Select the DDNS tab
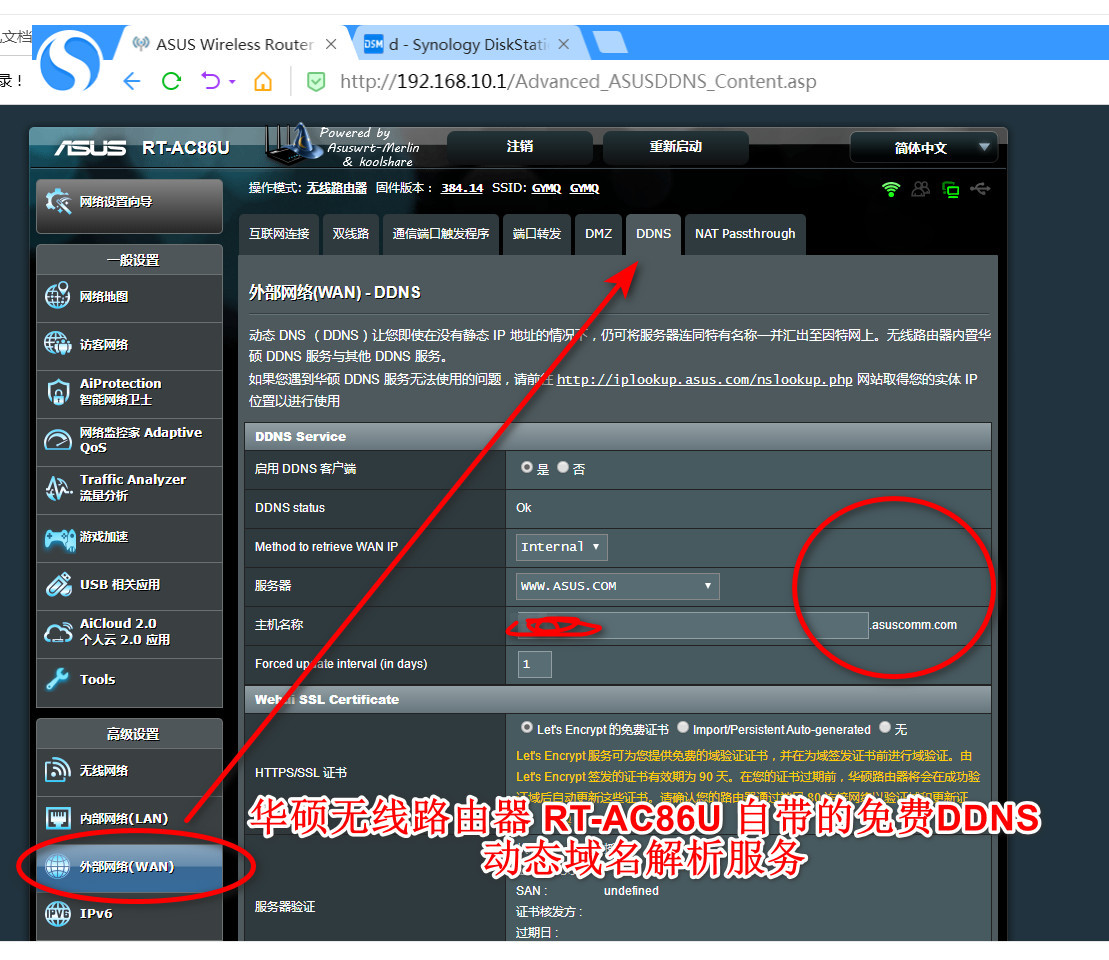Viewport: 1109px width, 960px height. [654, 234]
